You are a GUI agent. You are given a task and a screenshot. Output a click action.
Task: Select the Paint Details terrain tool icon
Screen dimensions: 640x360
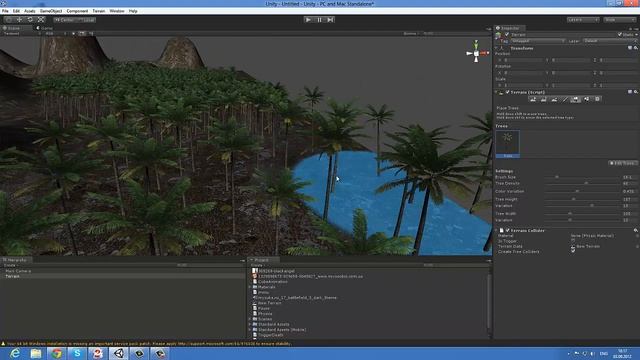point(587,99)
